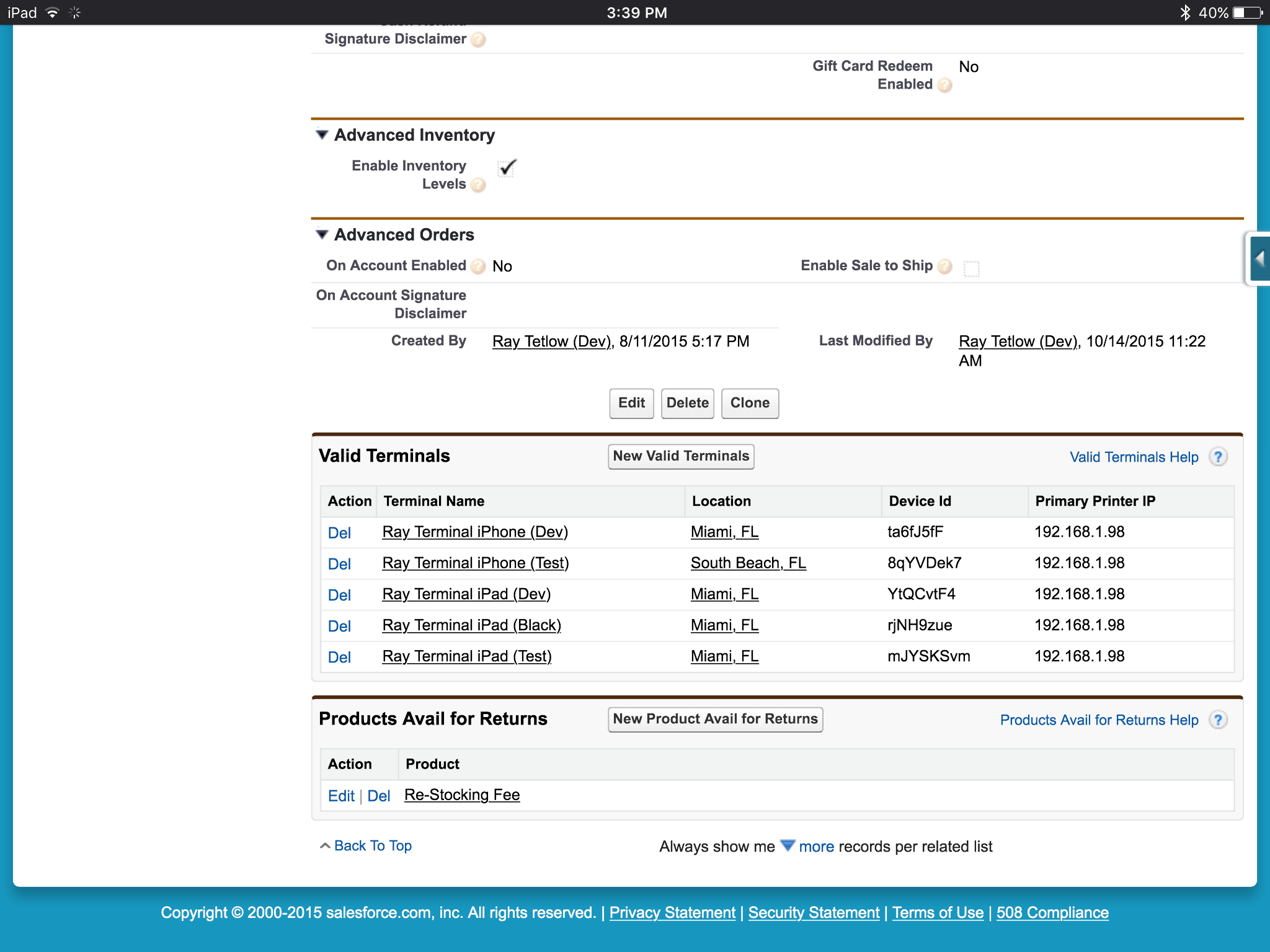Image resolution: width=1270 pixels, height=952 pixels.
Task: Open Miami, FL location for iPad (Black) row
Action: coord(724,625)
